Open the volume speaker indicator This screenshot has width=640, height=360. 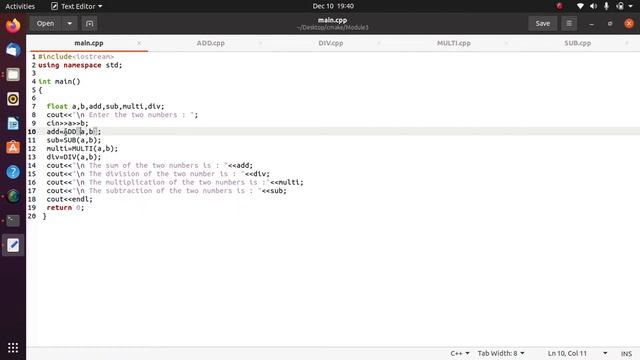tap(593, 6)
